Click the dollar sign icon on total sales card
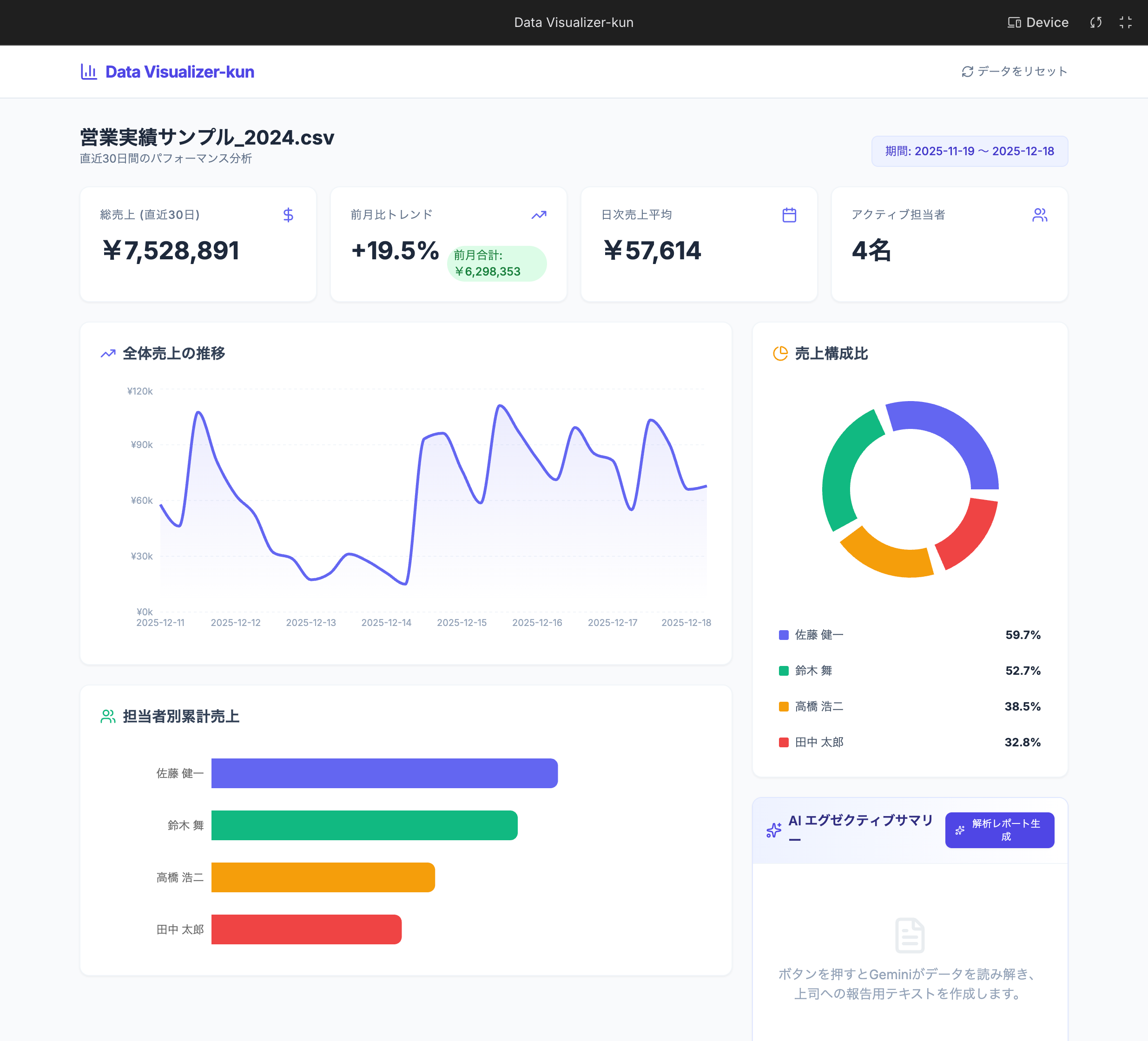The width and height of the screenshot is (1148, 1041). (x=288, y=215)
